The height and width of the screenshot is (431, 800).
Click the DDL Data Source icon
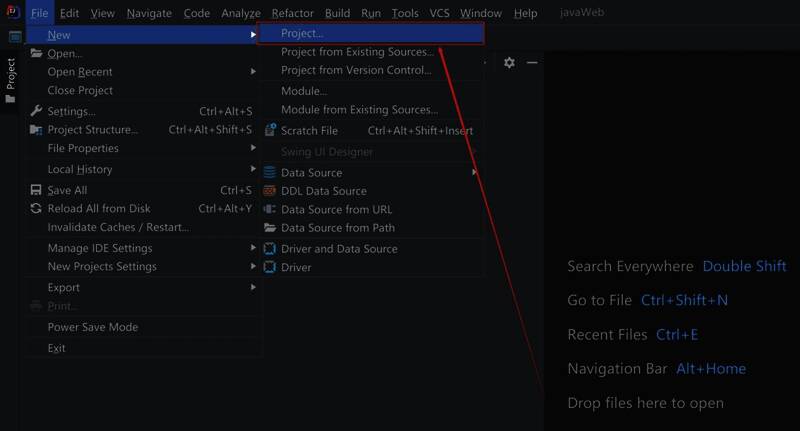pos(270,191)
